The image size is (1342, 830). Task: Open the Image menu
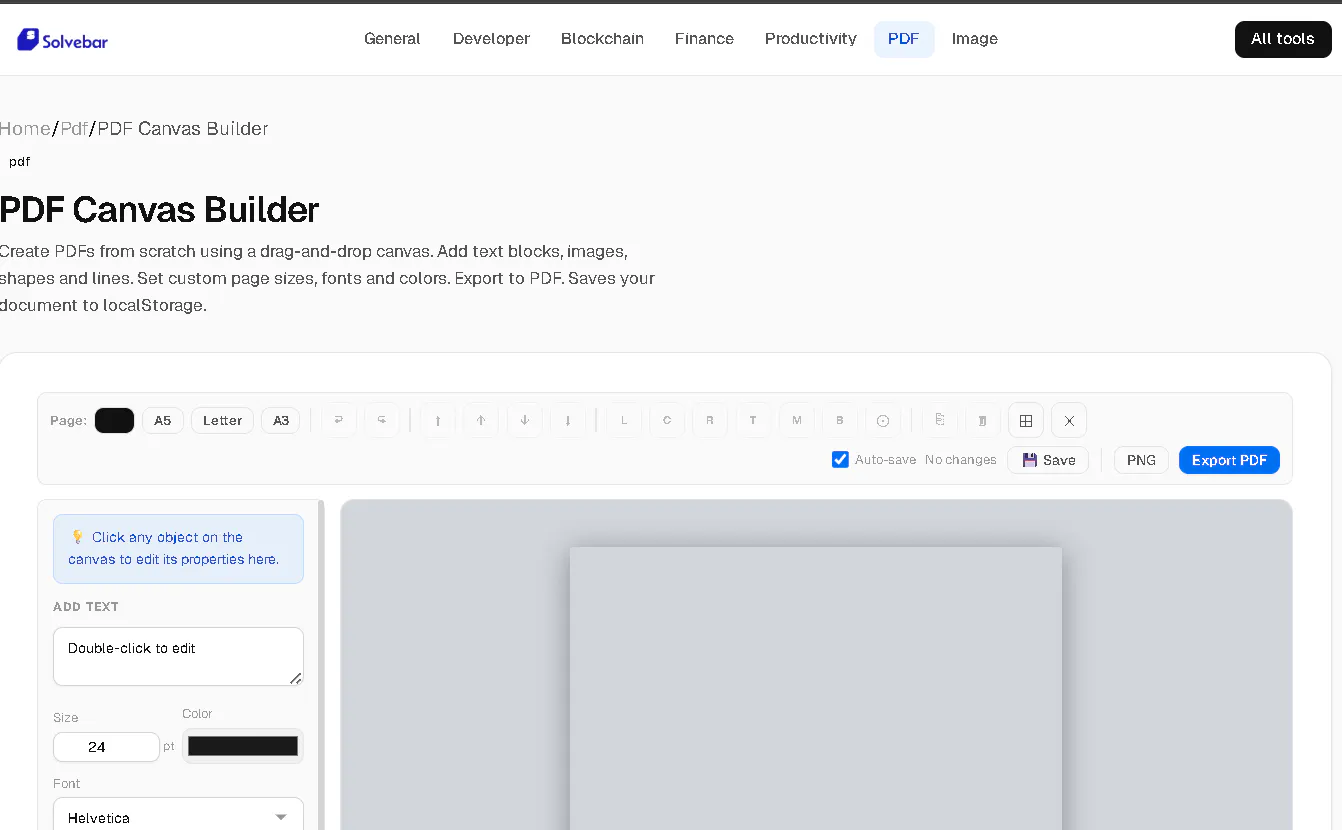click(975, 39)
